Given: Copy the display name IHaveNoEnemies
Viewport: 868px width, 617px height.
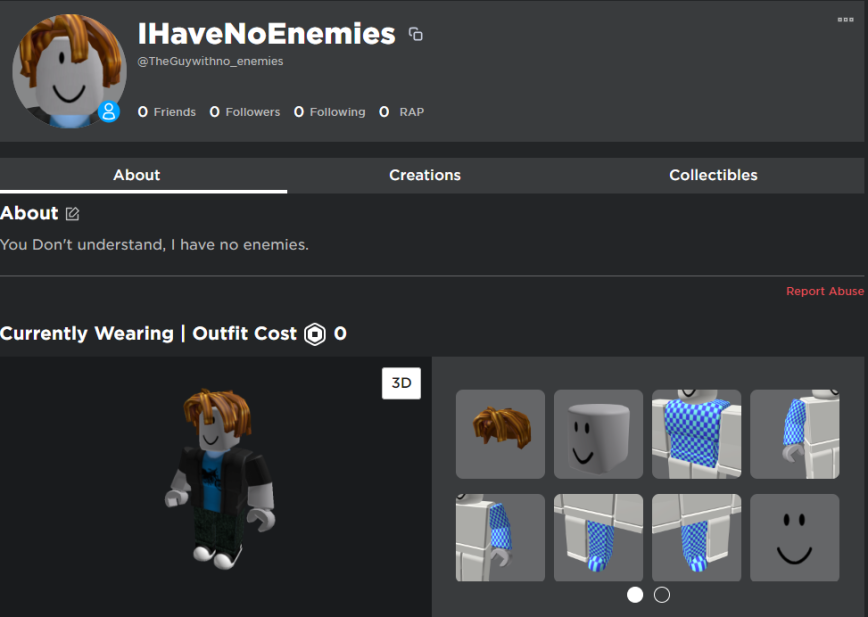Looking at the screenshot, I should tap(416, 34).
